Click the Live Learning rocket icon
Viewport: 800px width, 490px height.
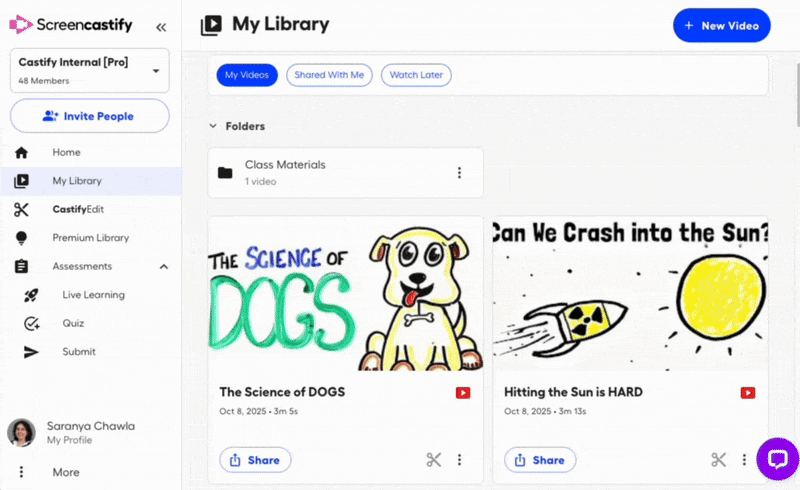(31, 295)
